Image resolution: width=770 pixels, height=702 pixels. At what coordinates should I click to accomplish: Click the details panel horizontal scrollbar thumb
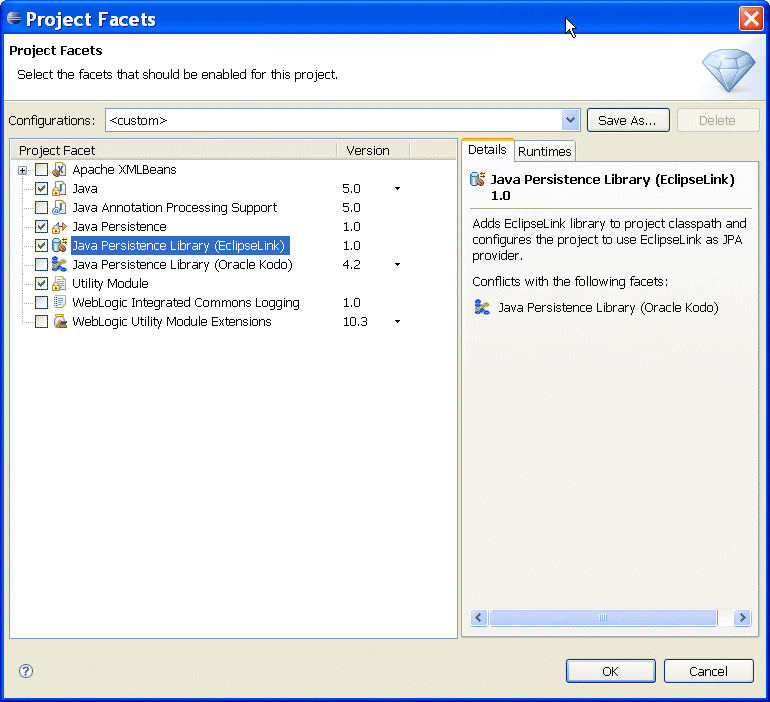(603, 618)
